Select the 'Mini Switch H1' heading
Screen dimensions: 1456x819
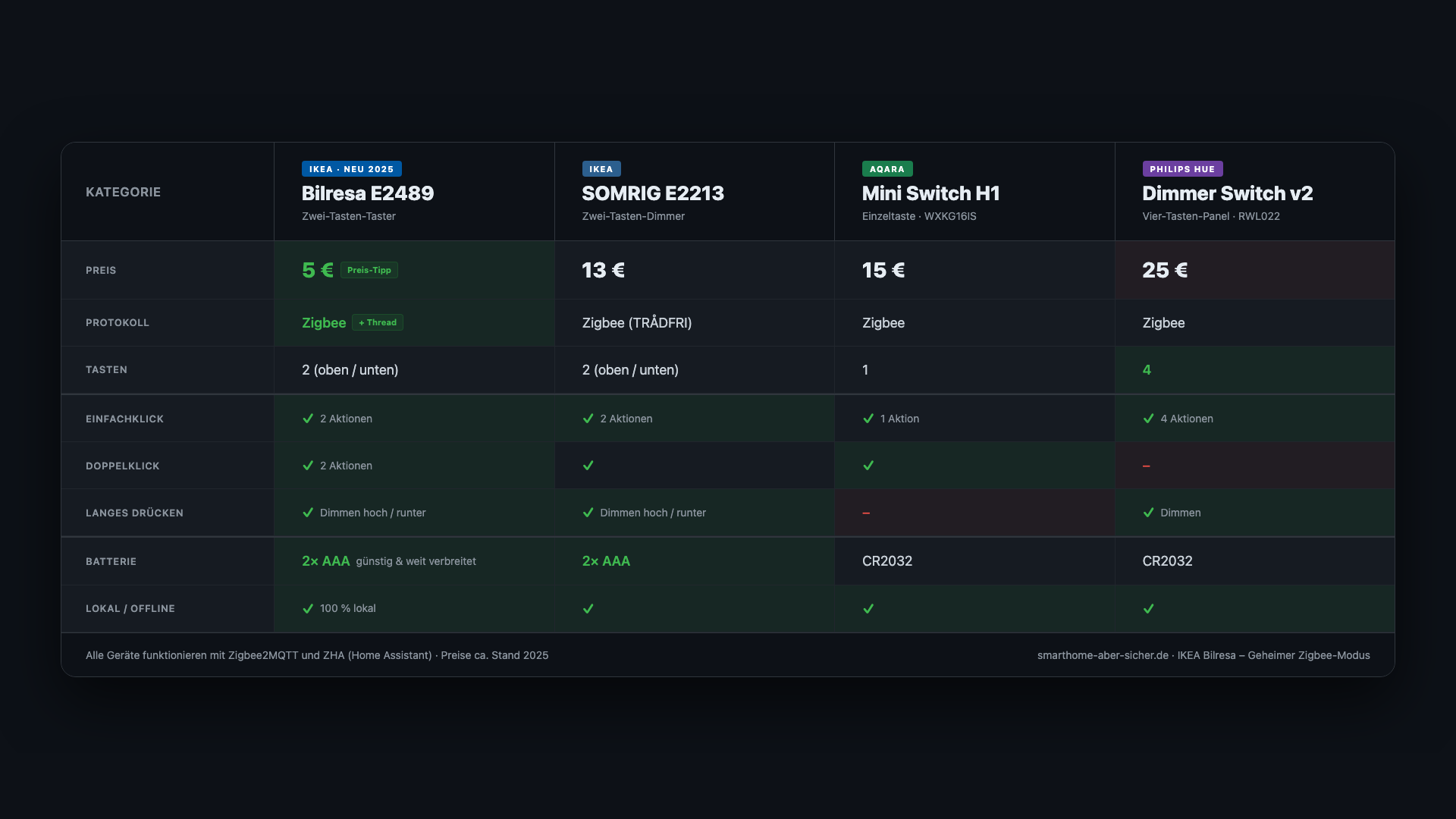coord(930,193)
